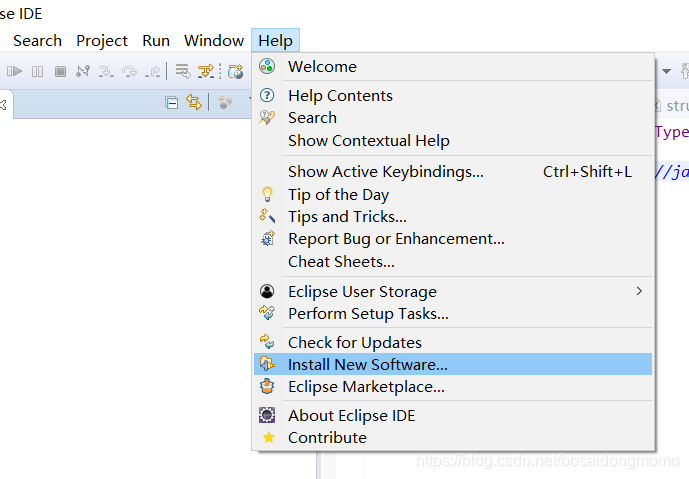Image resolution: width=689 pixels, height=479 pixels.
Task: Expand the Eclipse User Storage submenu arrow
Action: click(x=639, y=291)
